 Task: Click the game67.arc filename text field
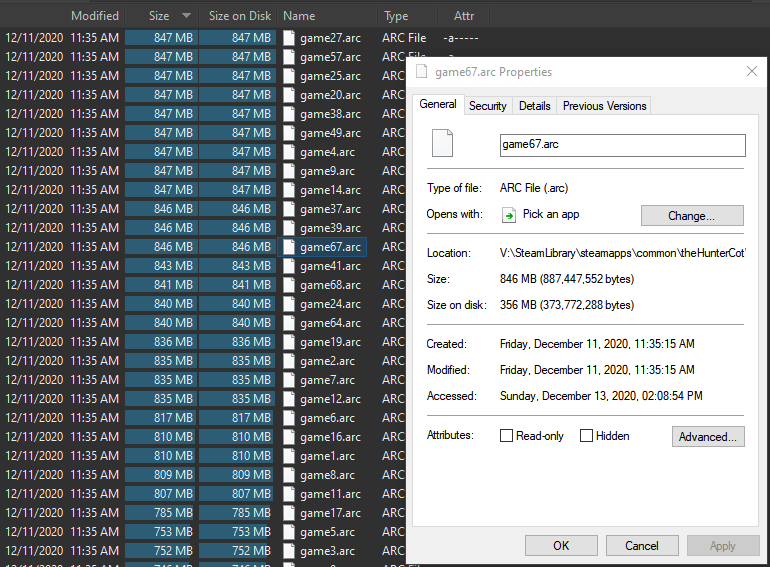pos(622,145)
